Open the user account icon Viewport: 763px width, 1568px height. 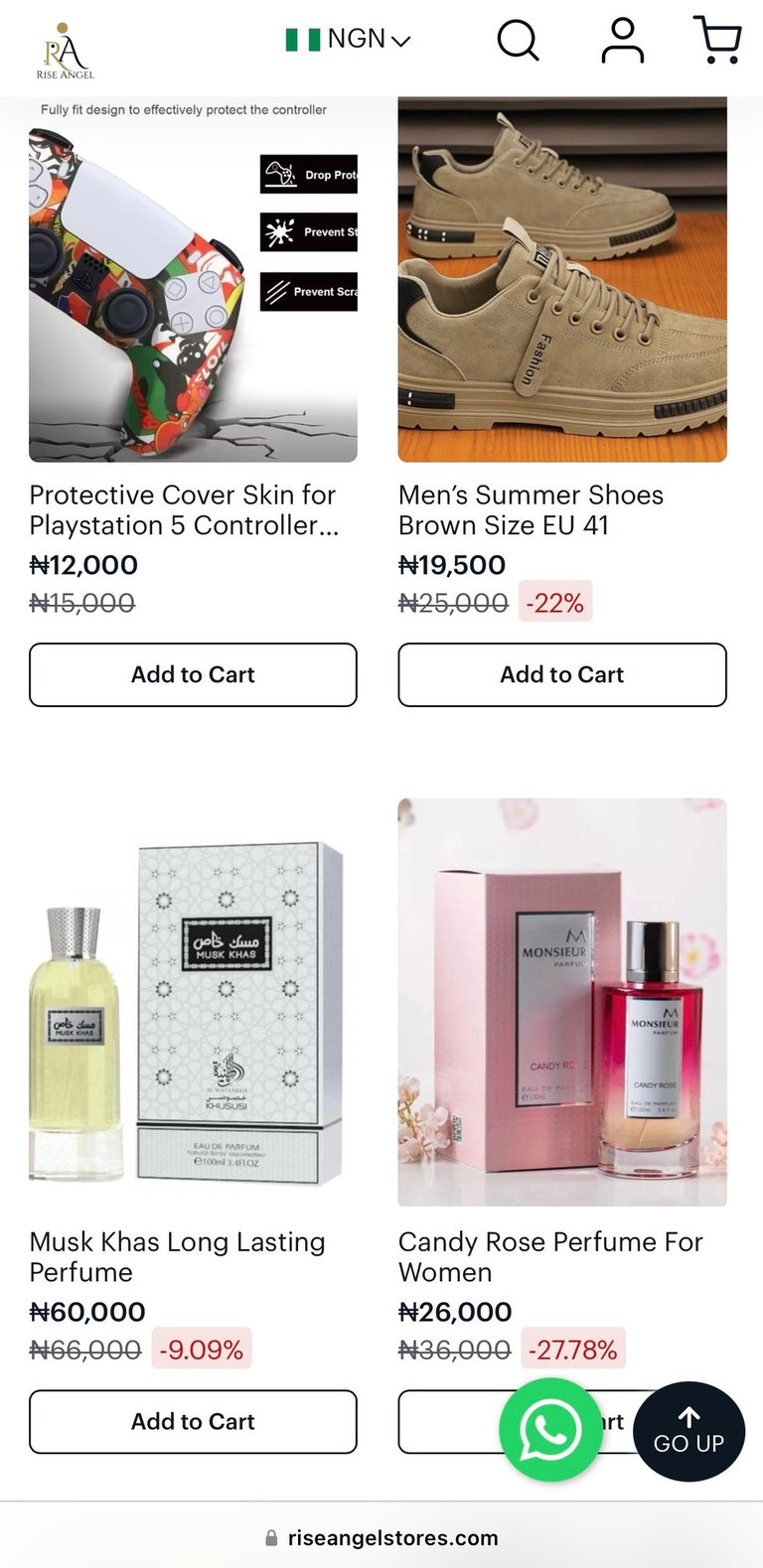(622, 41)
